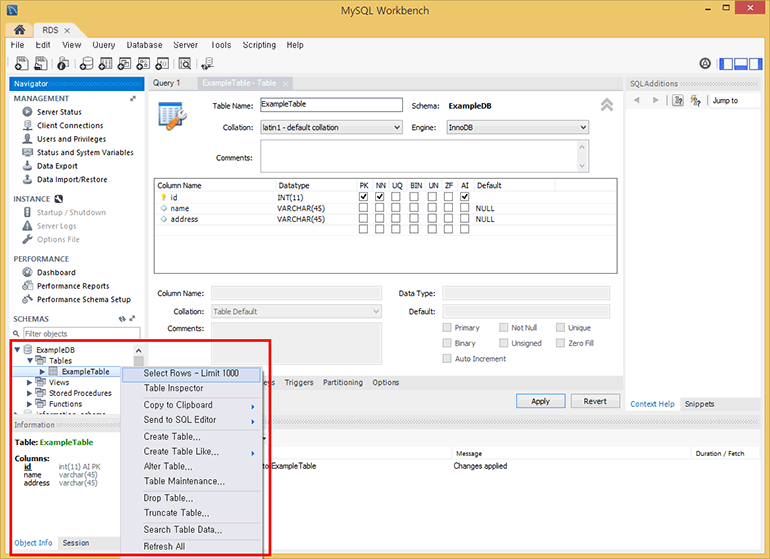Screen dimensions: 770x559
Task: Open the table Collation dropdown
Action: 330,128
